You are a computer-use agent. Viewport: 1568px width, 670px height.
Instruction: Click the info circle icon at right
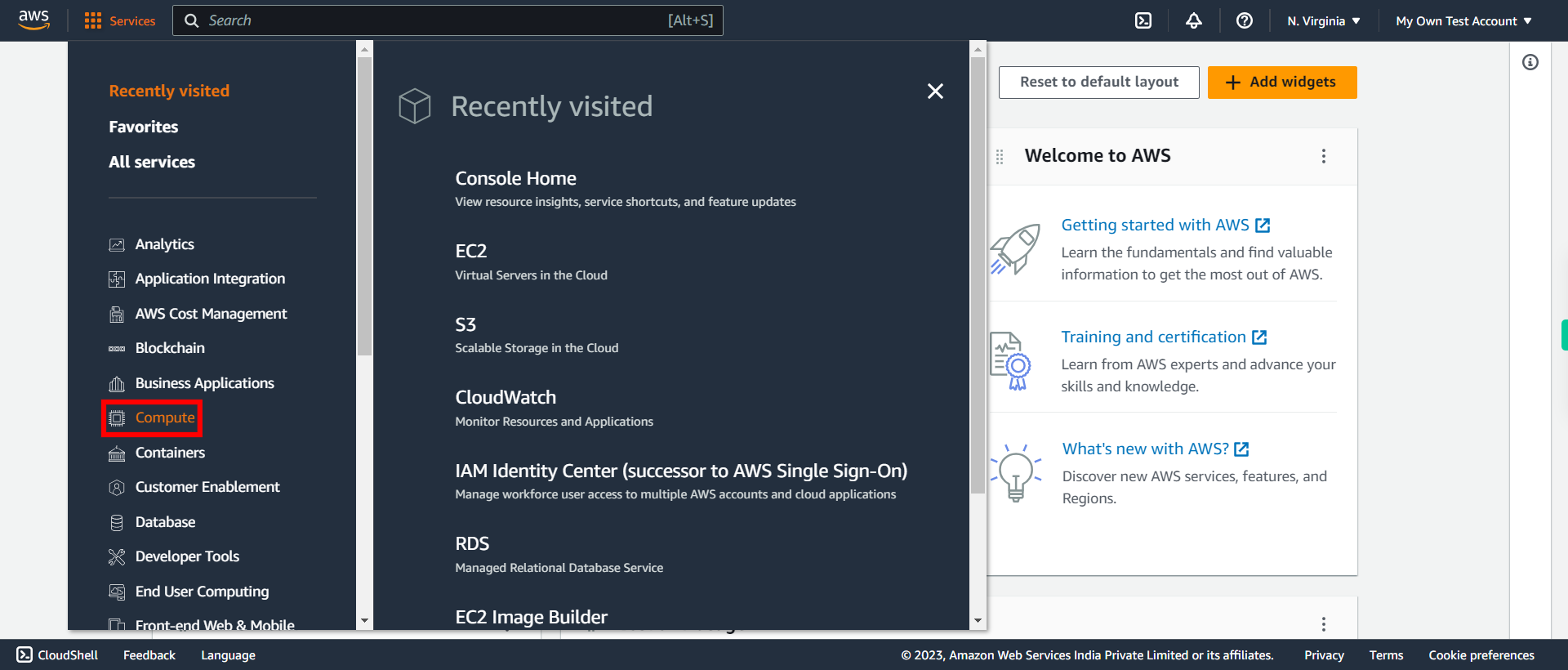1530,62
